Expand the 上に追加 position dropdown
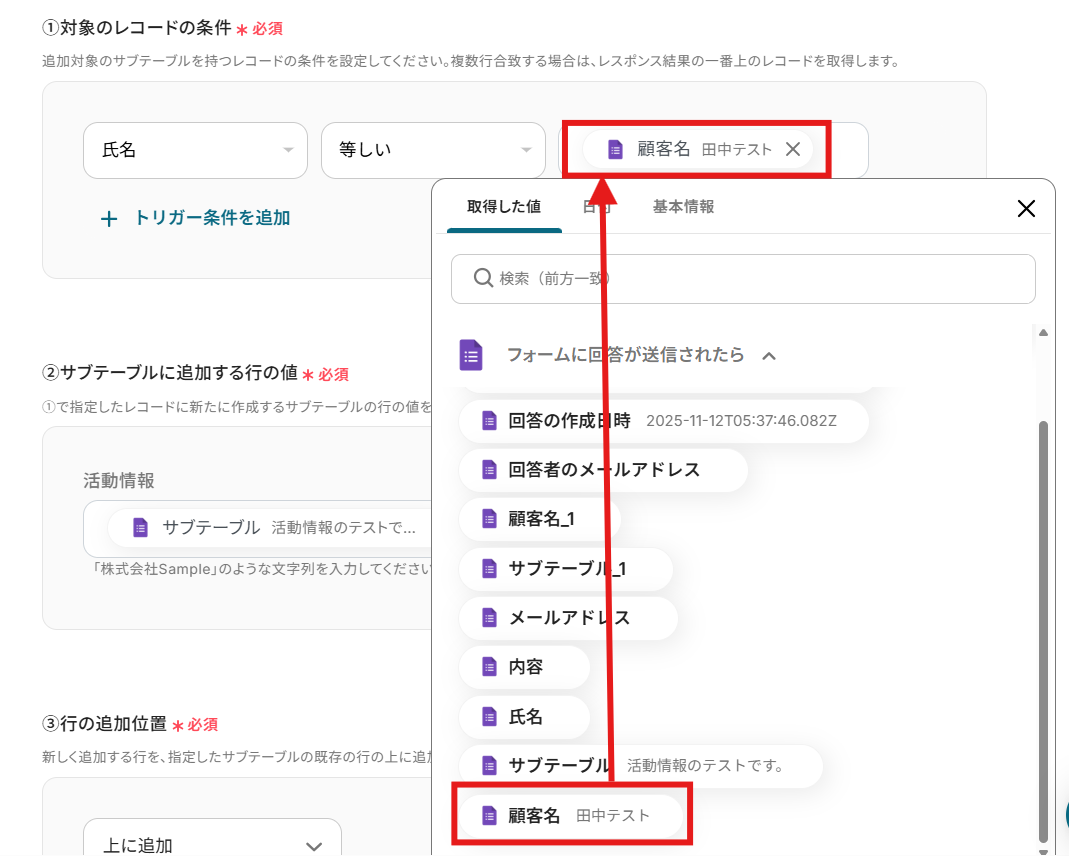 pyautogui.click(x=212, y=845)
